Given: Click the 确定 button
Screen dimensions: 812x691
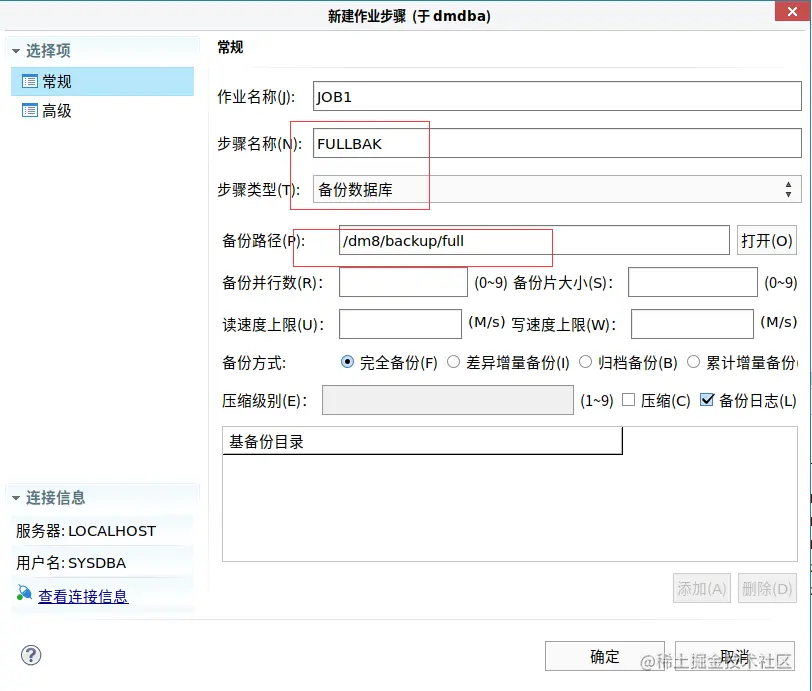Looking at the screenshot, I should point(603,657).
